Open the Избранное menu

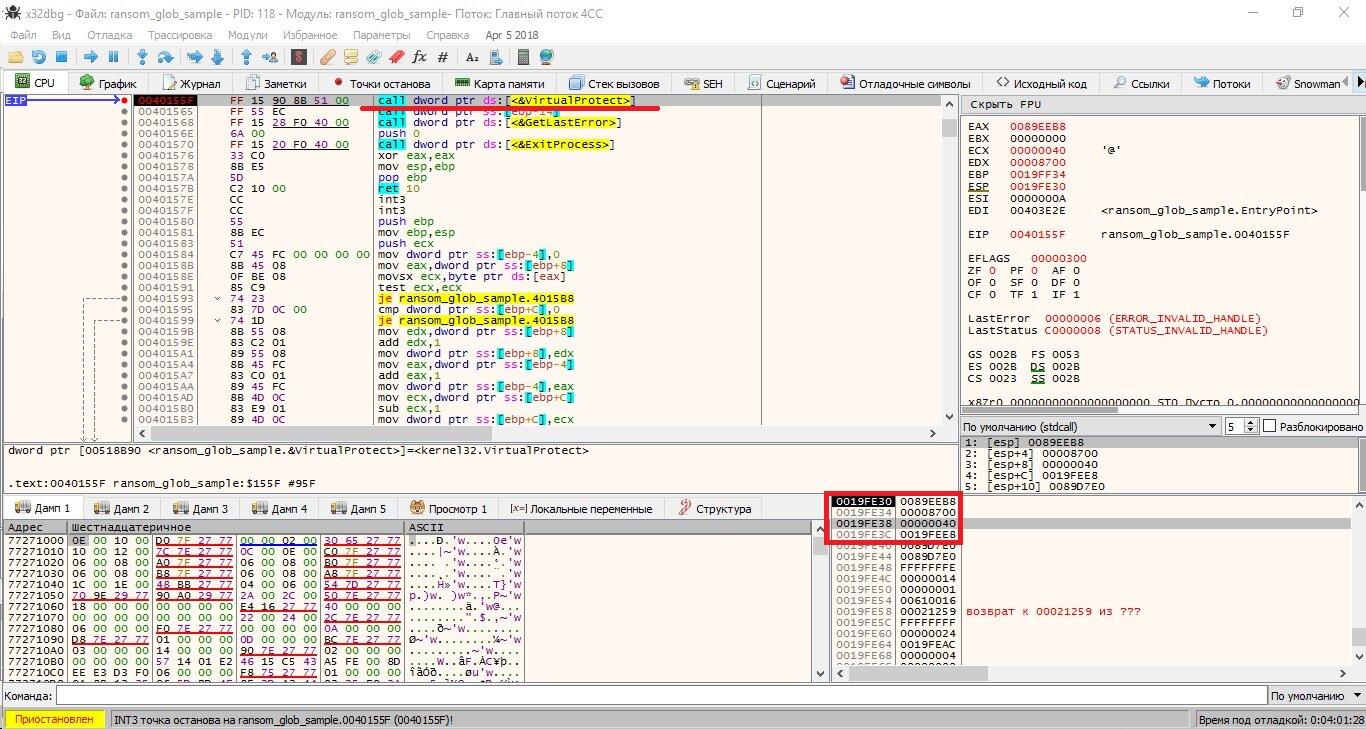tap(309, 35)
